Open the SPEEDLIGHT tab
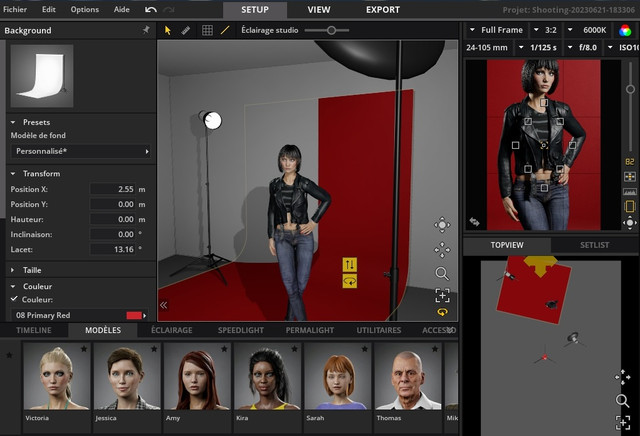 pyautogui.click(x=240, y=330)
